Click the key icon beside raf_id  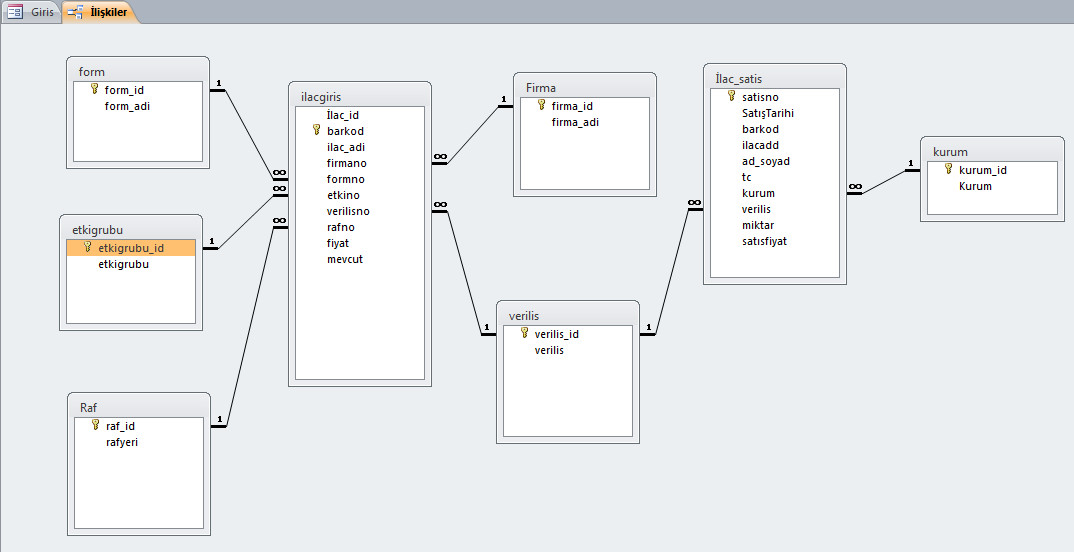(96, 425)
